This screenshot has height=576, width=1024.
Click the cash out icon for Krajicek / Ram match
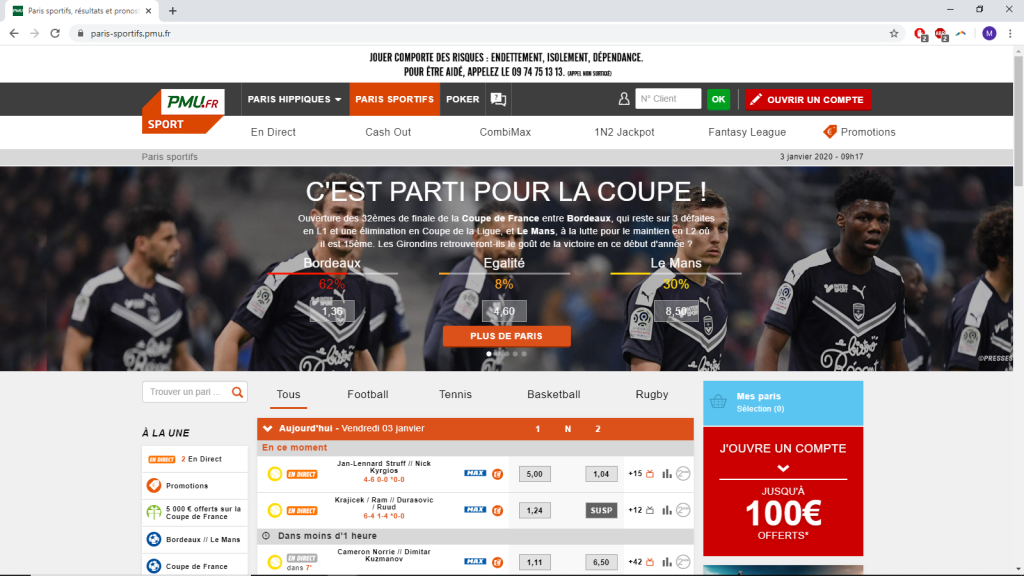coord(498,511)
